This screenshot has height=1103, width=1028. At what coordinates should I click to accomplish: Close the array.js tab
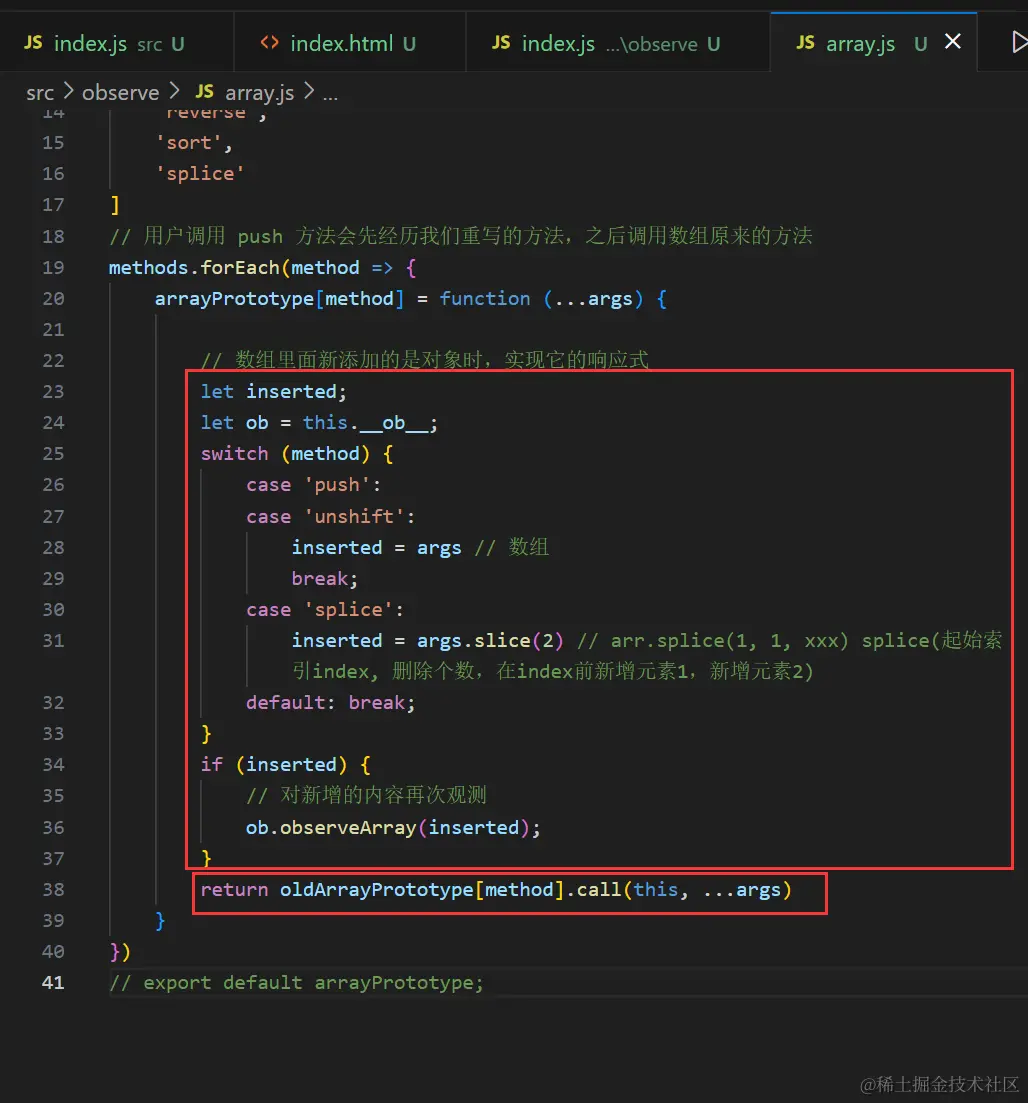pos(953,42)
